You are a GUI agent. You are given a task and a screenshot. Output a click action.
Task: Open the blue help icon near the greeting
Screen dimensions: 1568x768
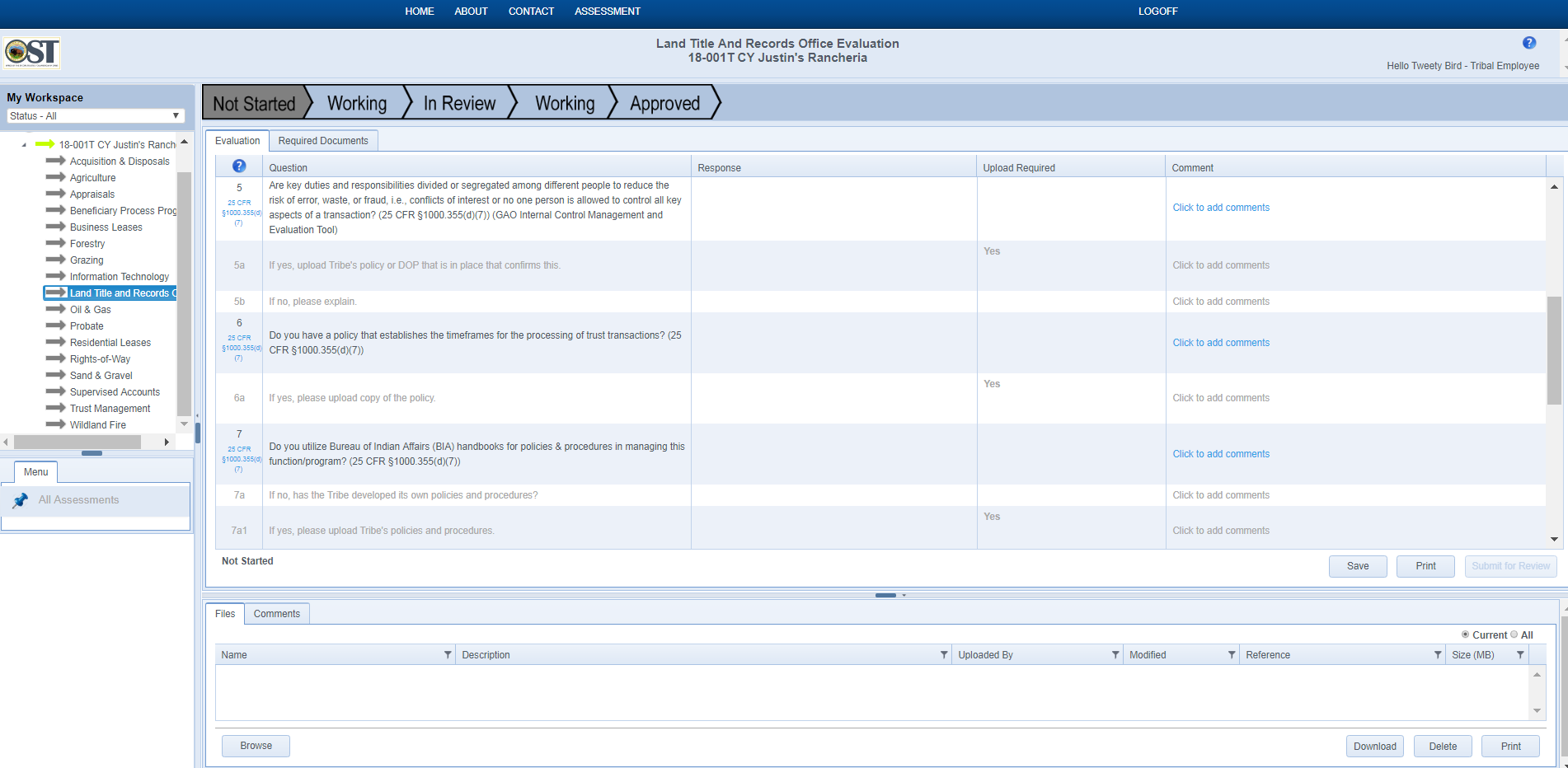click(x=1528, y=43)
